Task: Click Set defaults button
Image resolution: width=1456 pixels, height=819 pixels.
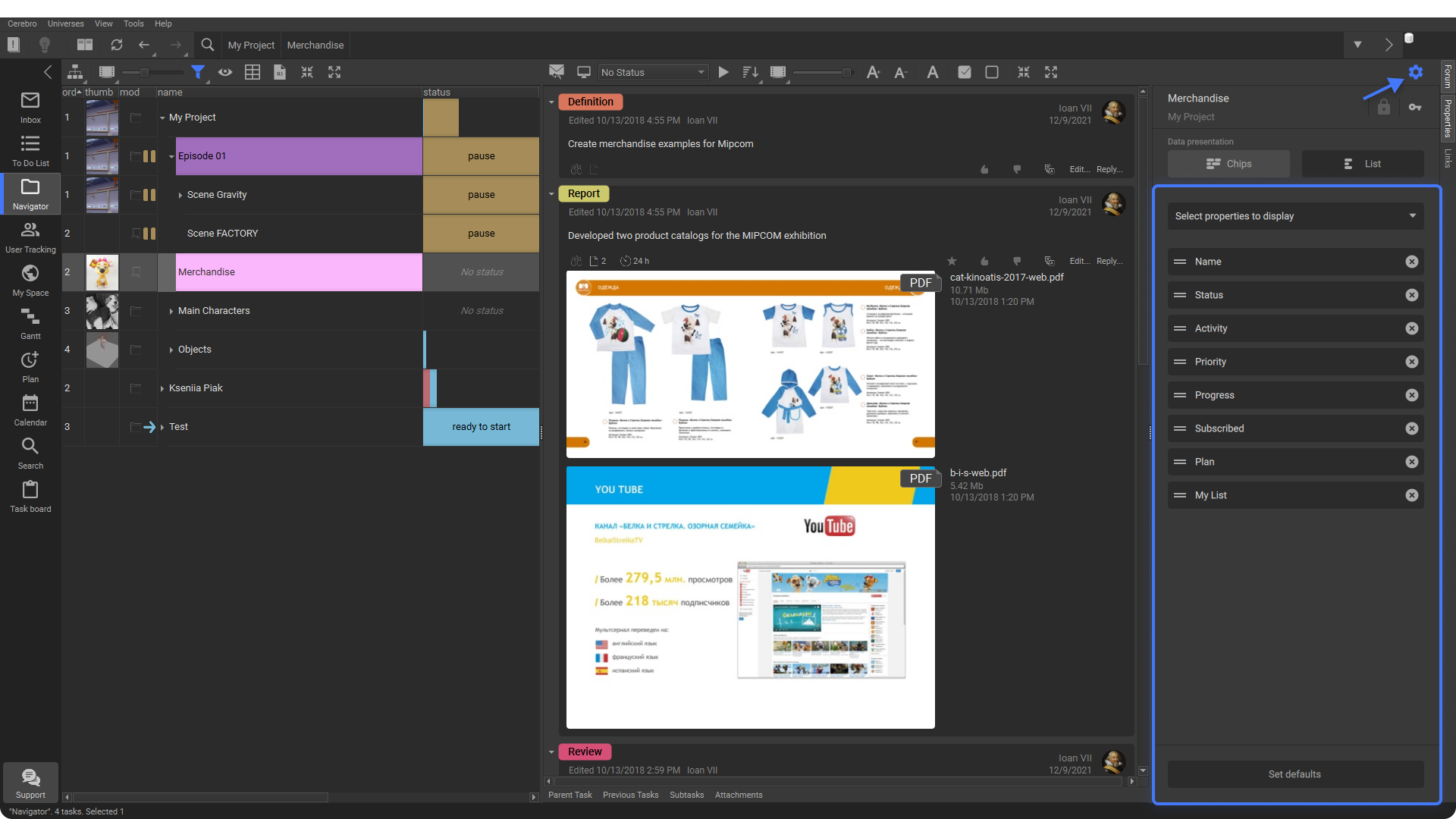Action: [x=1295, y=774]
